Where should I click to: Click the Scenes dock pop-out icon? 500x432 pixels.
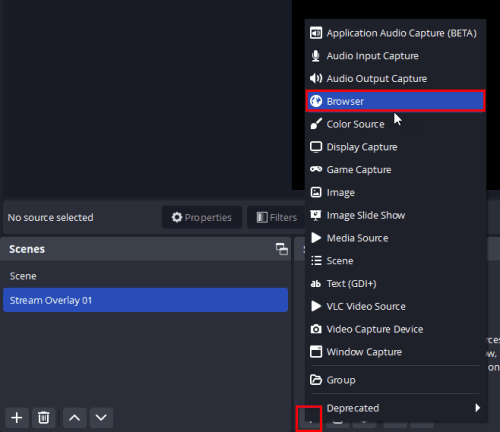(282, 249)
